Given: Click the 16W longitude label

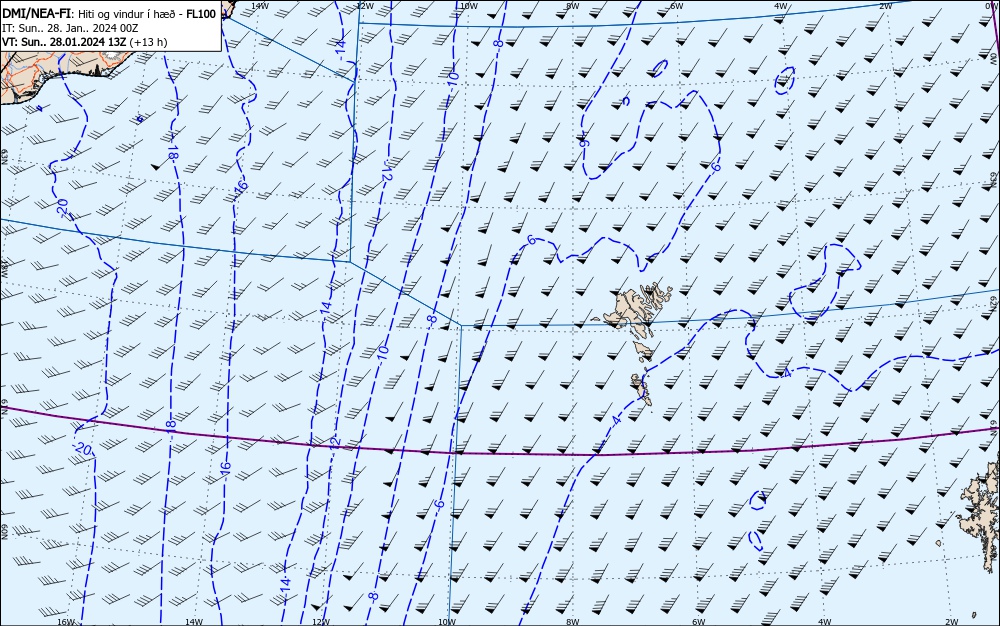Looking at the screenshot, I should click(x=66, y=622).
